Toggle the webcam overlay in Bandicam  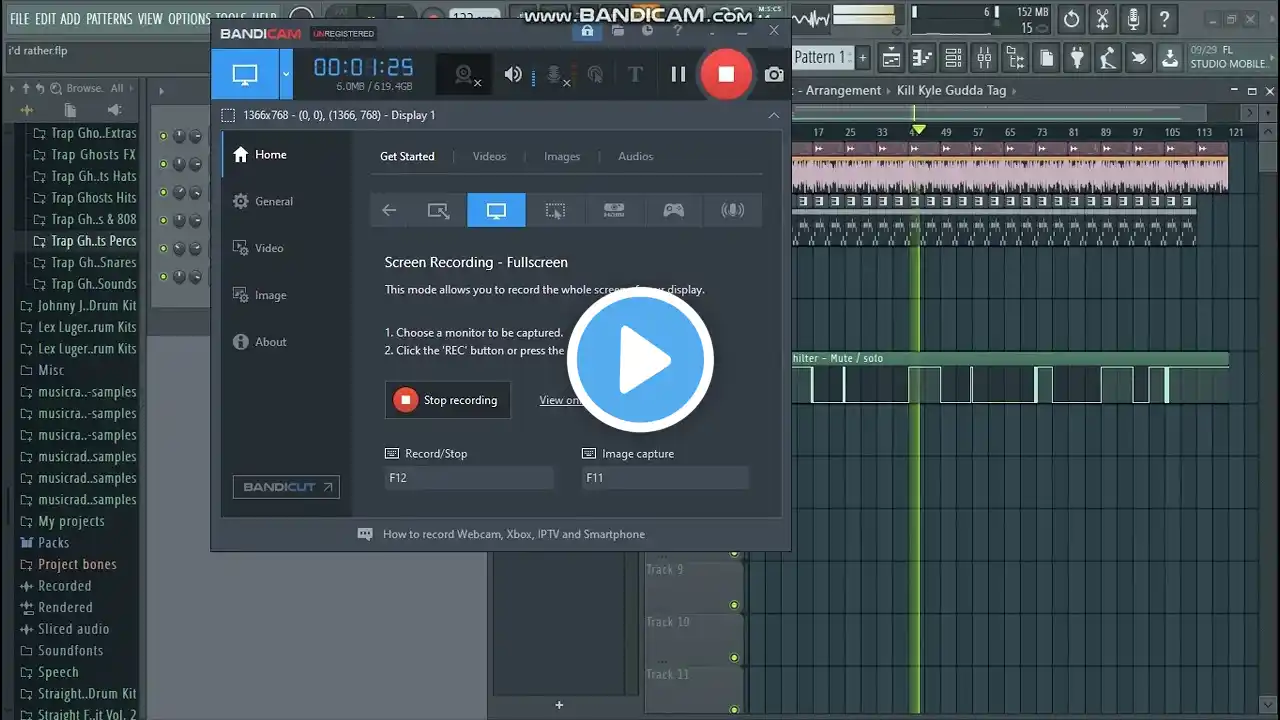point(465,74)
